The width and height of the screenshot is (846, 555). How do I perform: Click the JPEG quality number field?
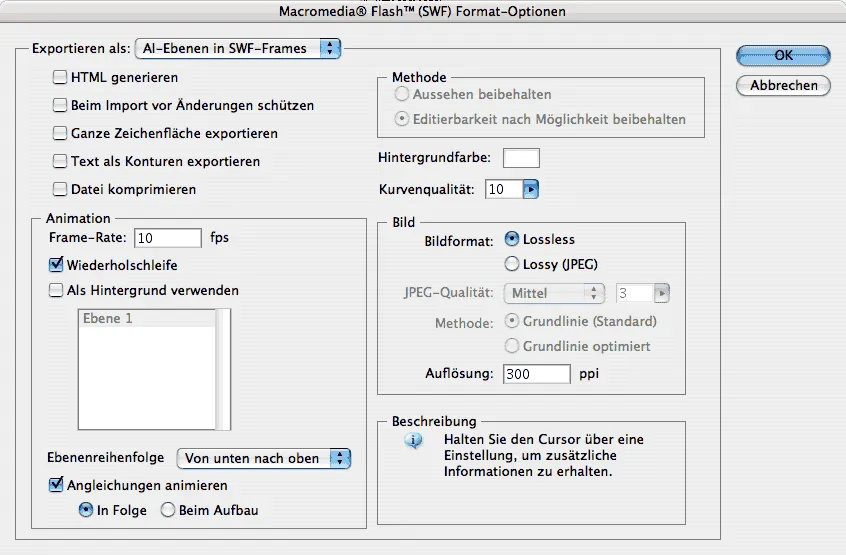point(634,293)
